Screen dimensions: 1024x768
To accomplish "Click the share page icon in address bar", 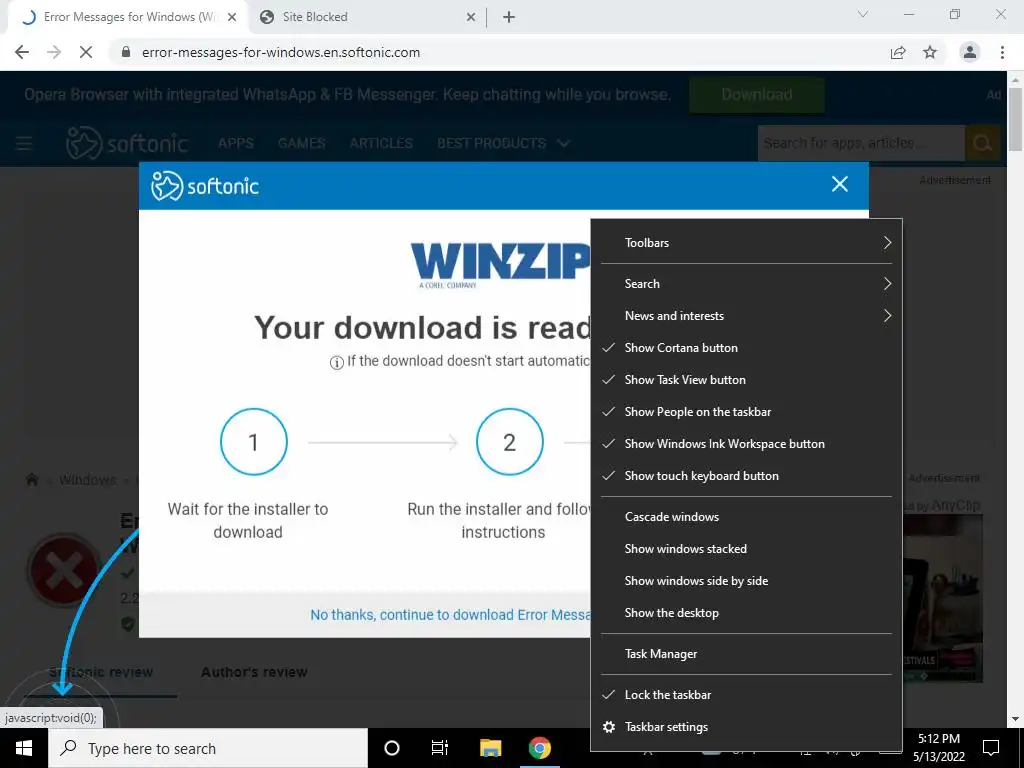I will (898, 52).
